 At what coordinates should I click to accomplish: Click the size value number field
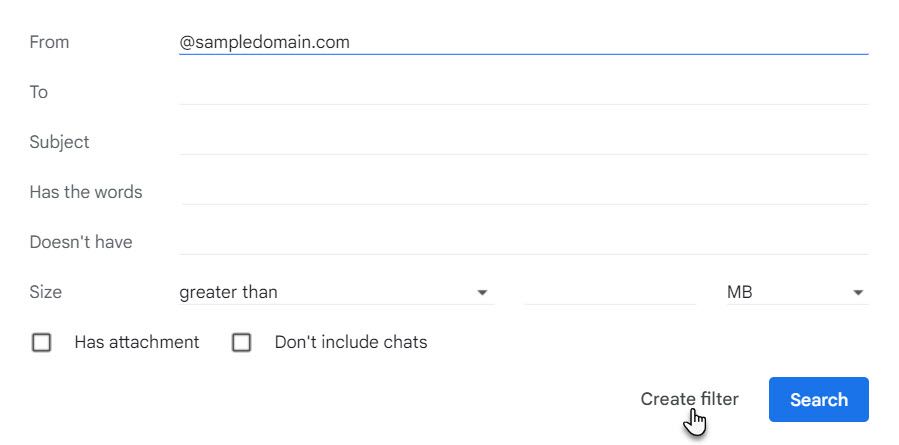609,292
